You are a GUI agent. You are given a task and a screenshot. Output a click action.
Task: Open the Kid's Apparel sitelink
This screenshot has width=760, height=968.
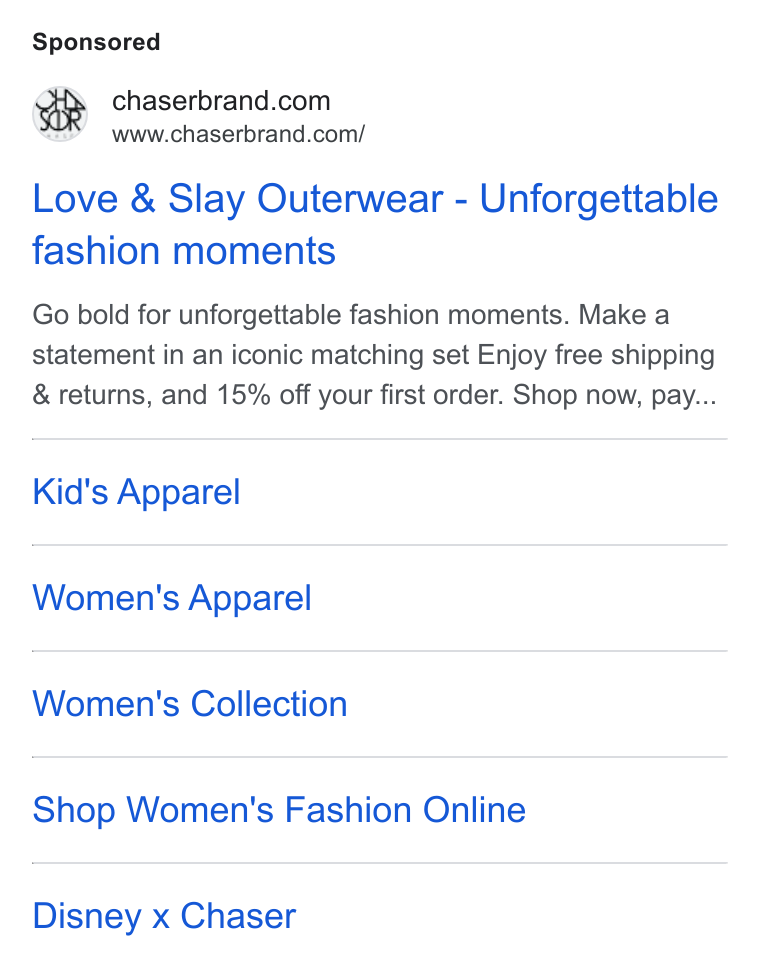point(136,492)
